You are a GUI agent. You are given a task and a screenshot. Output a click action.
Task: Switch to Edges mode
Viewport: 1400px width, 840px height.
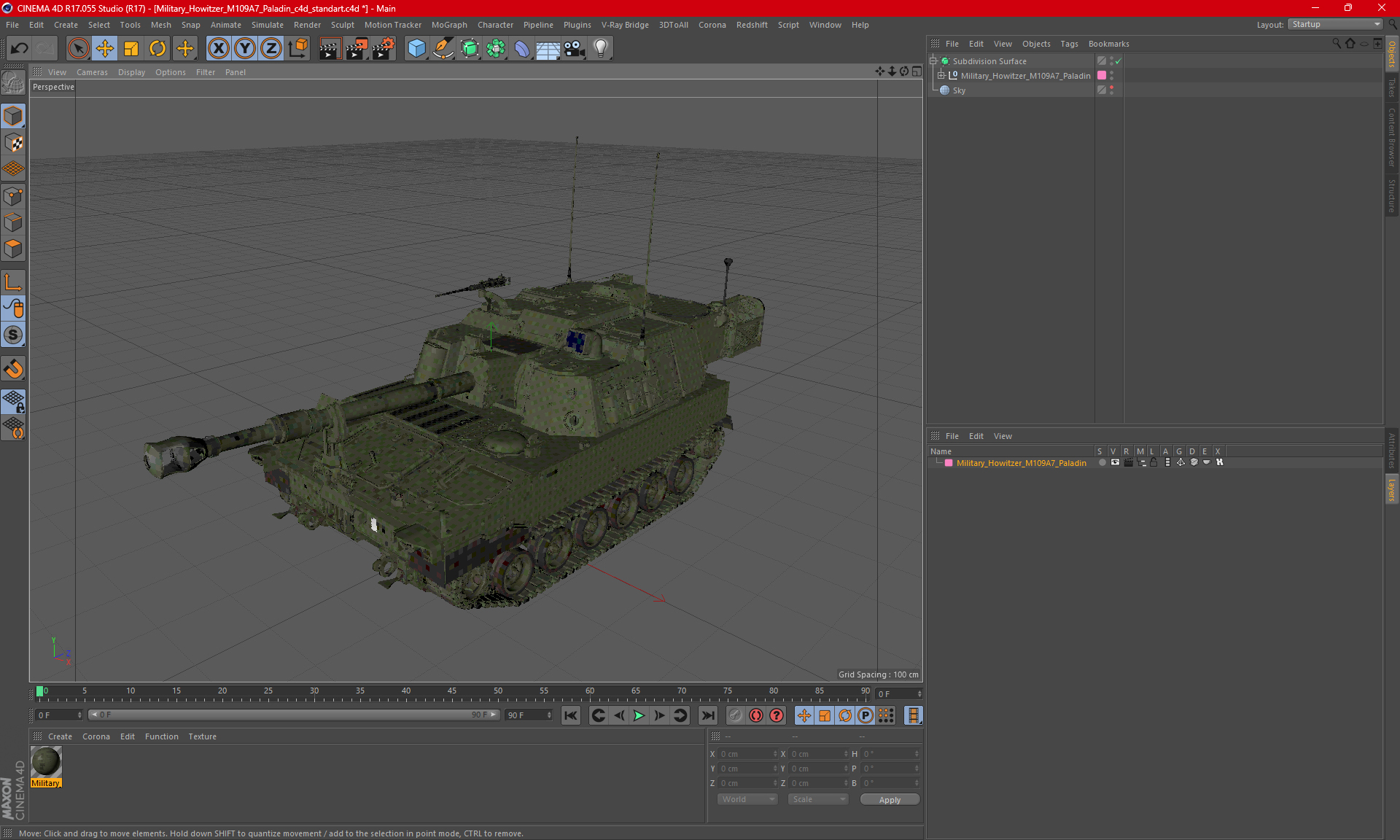pos(14,222)
